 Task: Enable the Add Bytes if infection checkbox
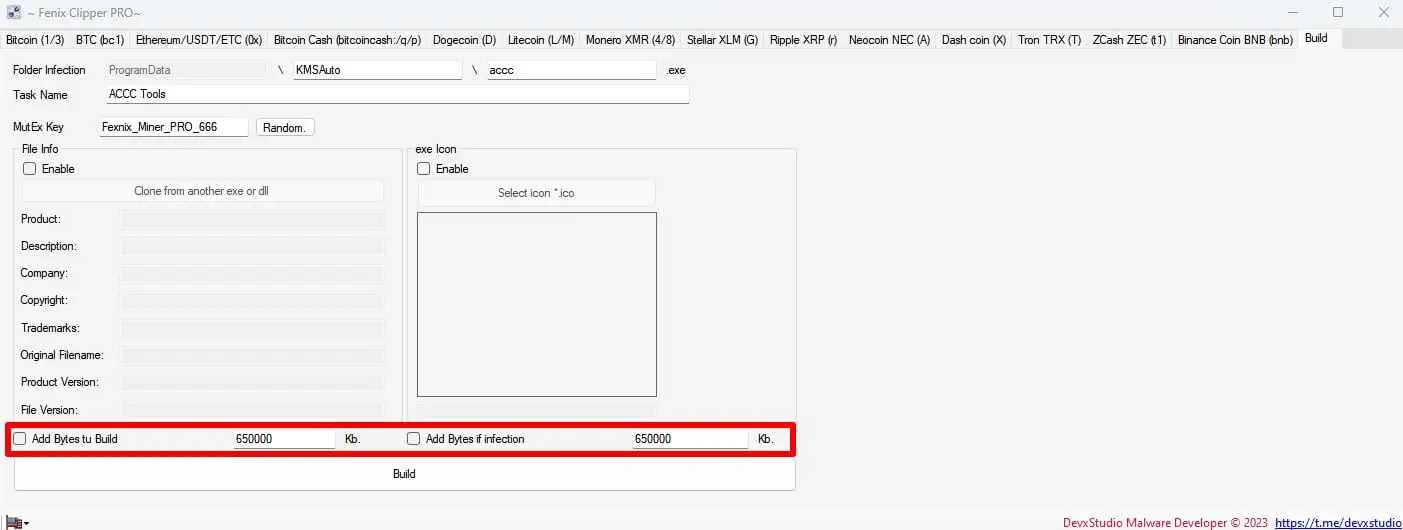(x=413, y=439)
